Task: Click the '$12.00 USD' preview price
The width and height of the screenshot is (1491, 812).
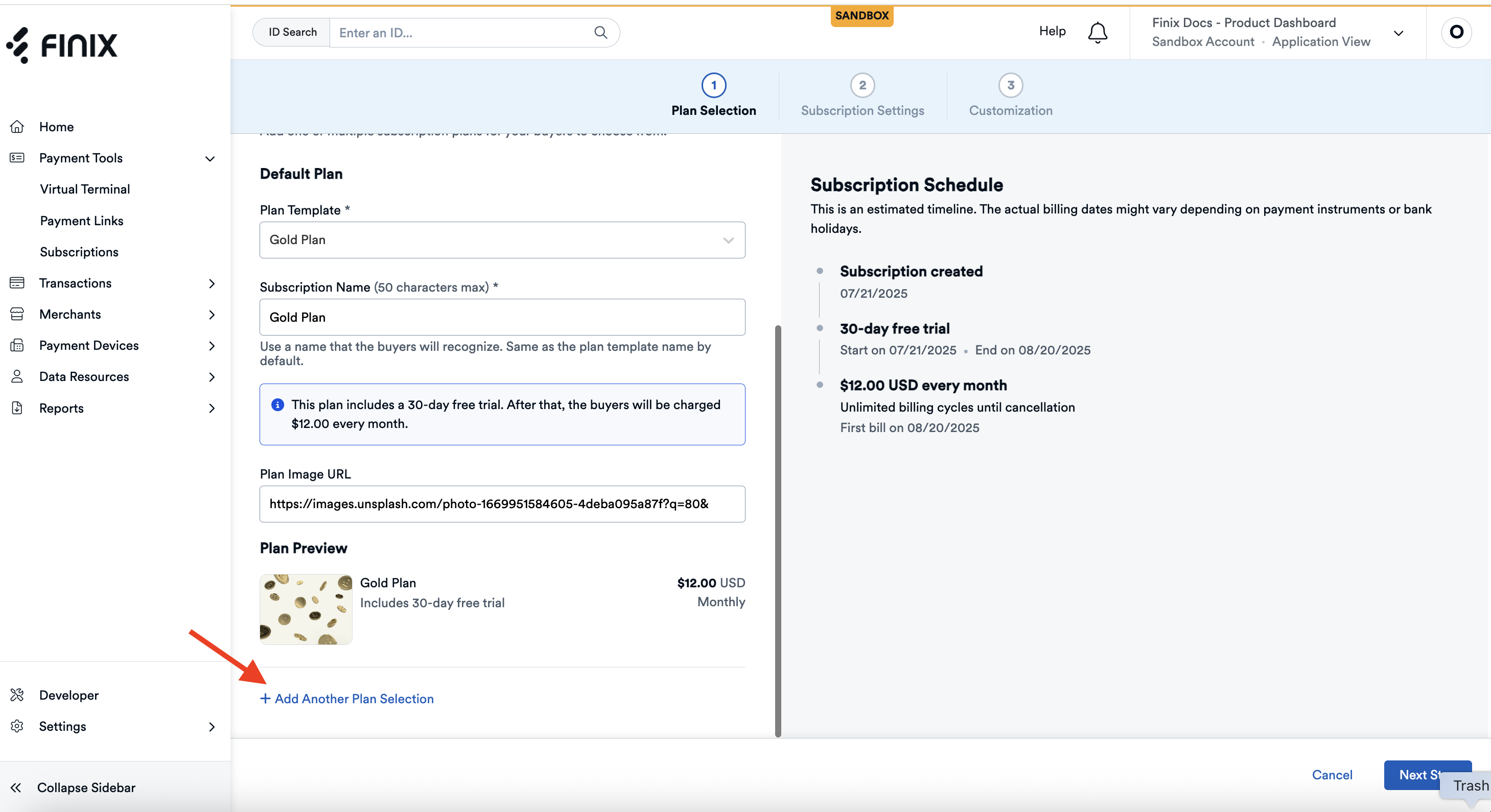Action: [x=711, y=583]
